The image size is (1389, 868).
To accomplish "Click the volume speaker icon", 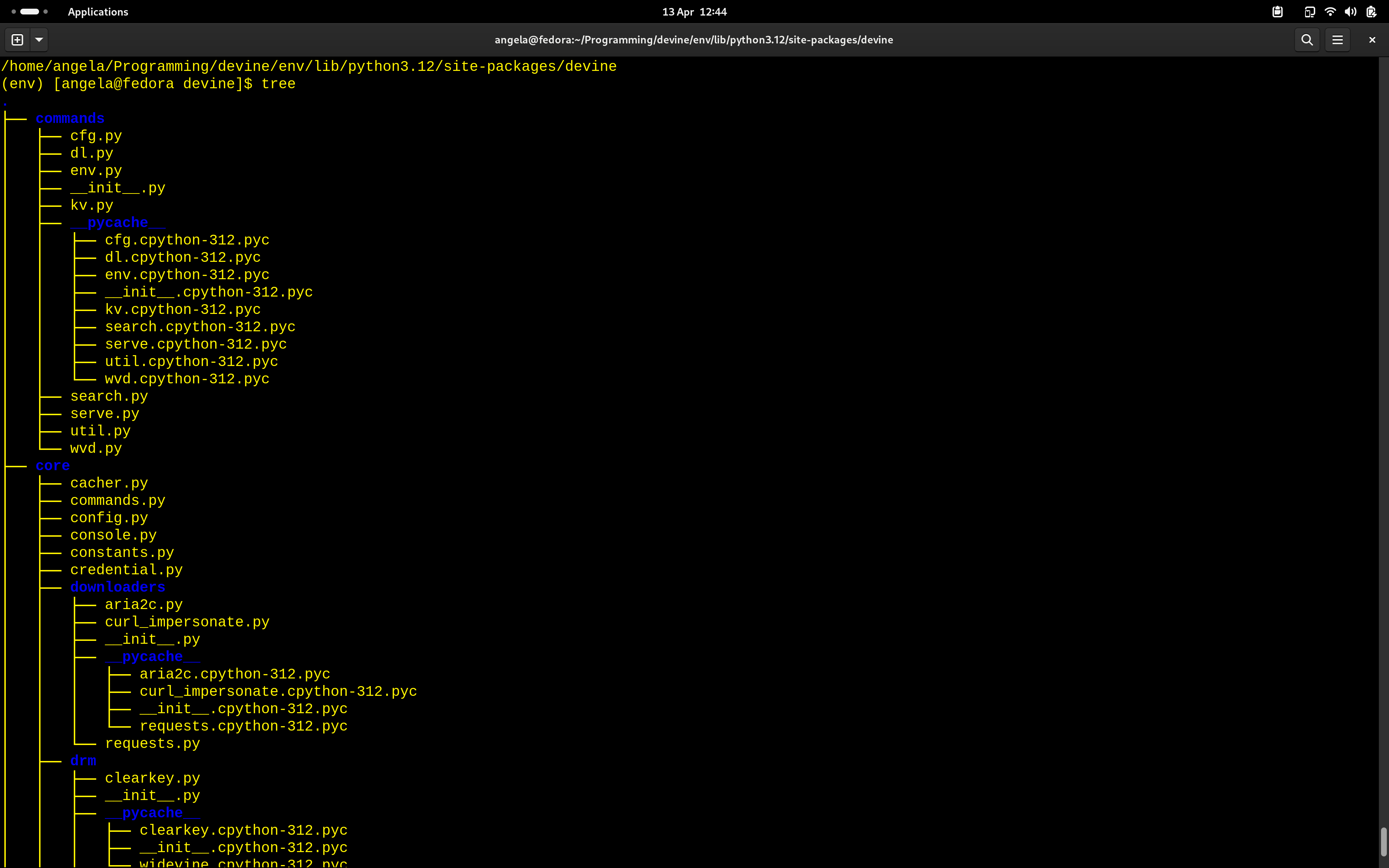I will [x=1350, y=12].
